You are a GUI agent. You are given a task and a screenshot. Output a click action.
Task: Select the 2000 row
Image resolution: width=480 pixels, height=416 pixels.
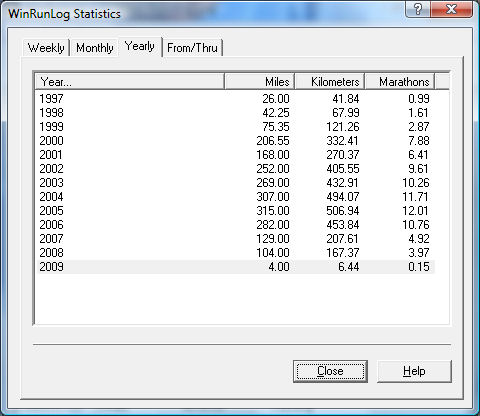coord(236,141)
